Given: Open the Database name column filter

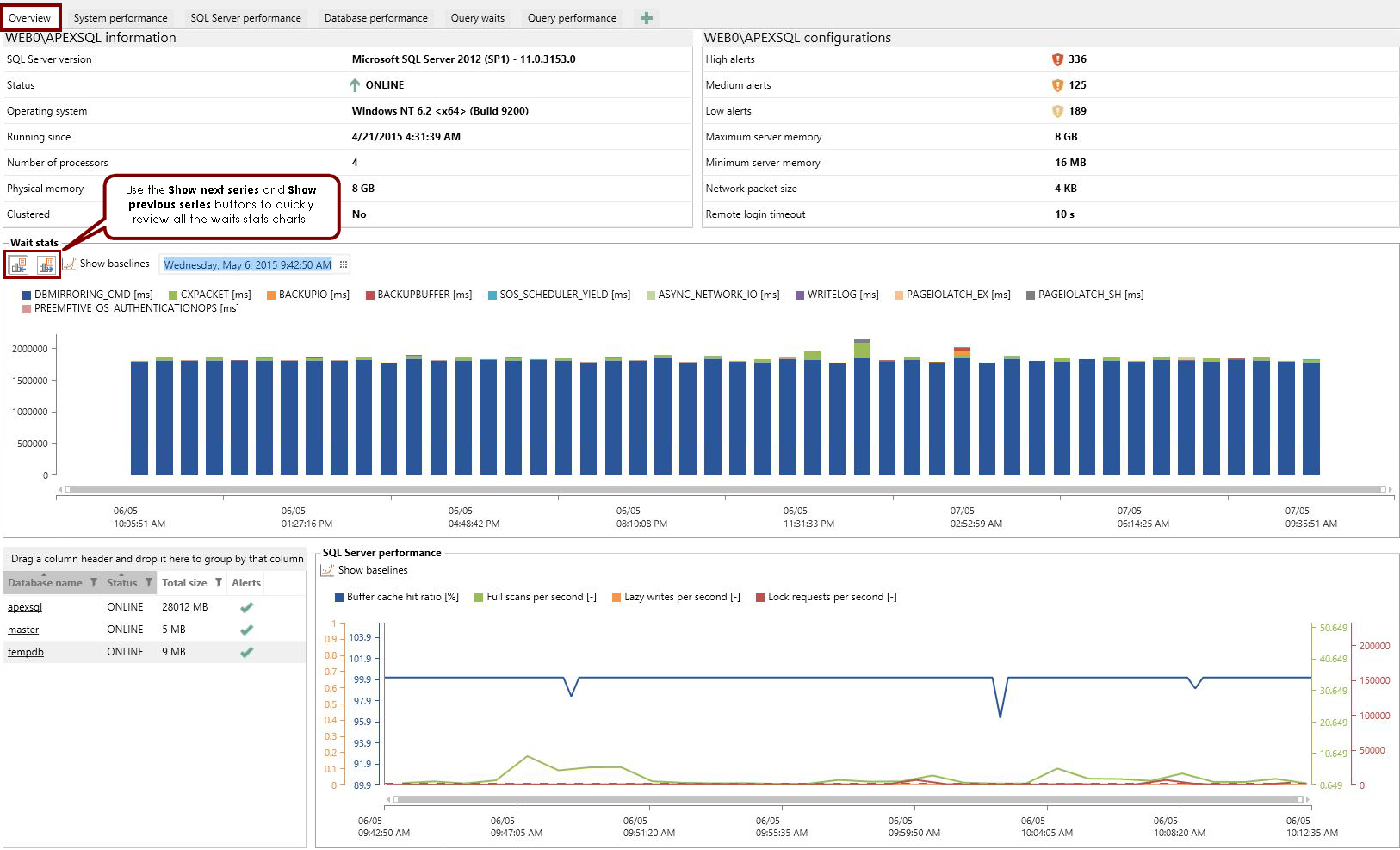Looking at the screenshot, I should click(x=94, y=583).
